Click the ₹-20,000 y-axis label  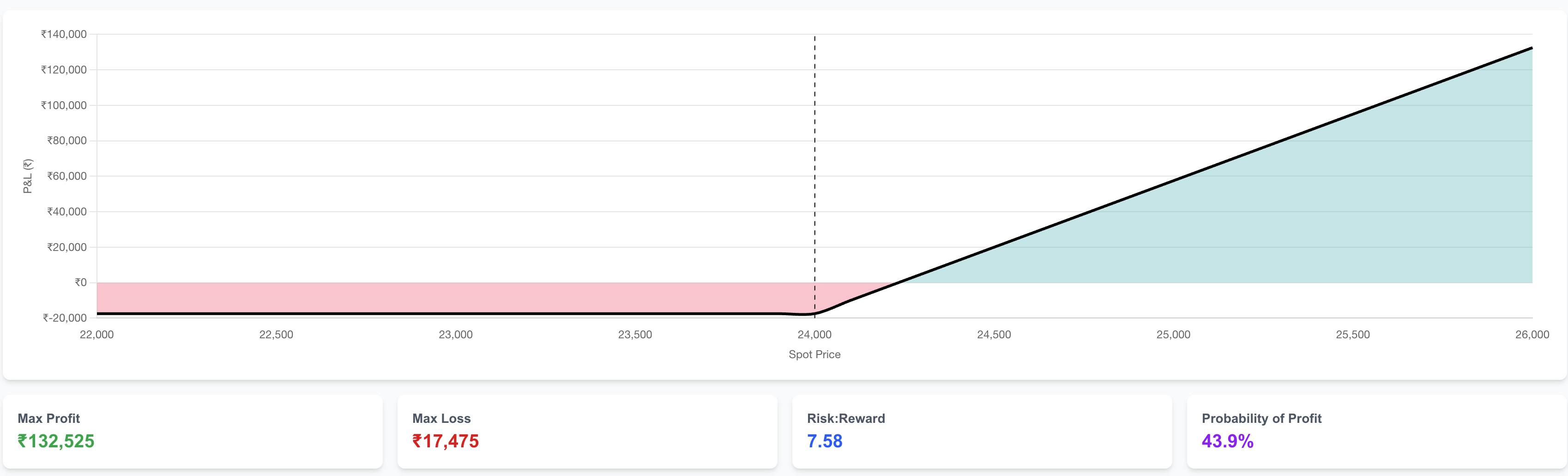point(65,317)
